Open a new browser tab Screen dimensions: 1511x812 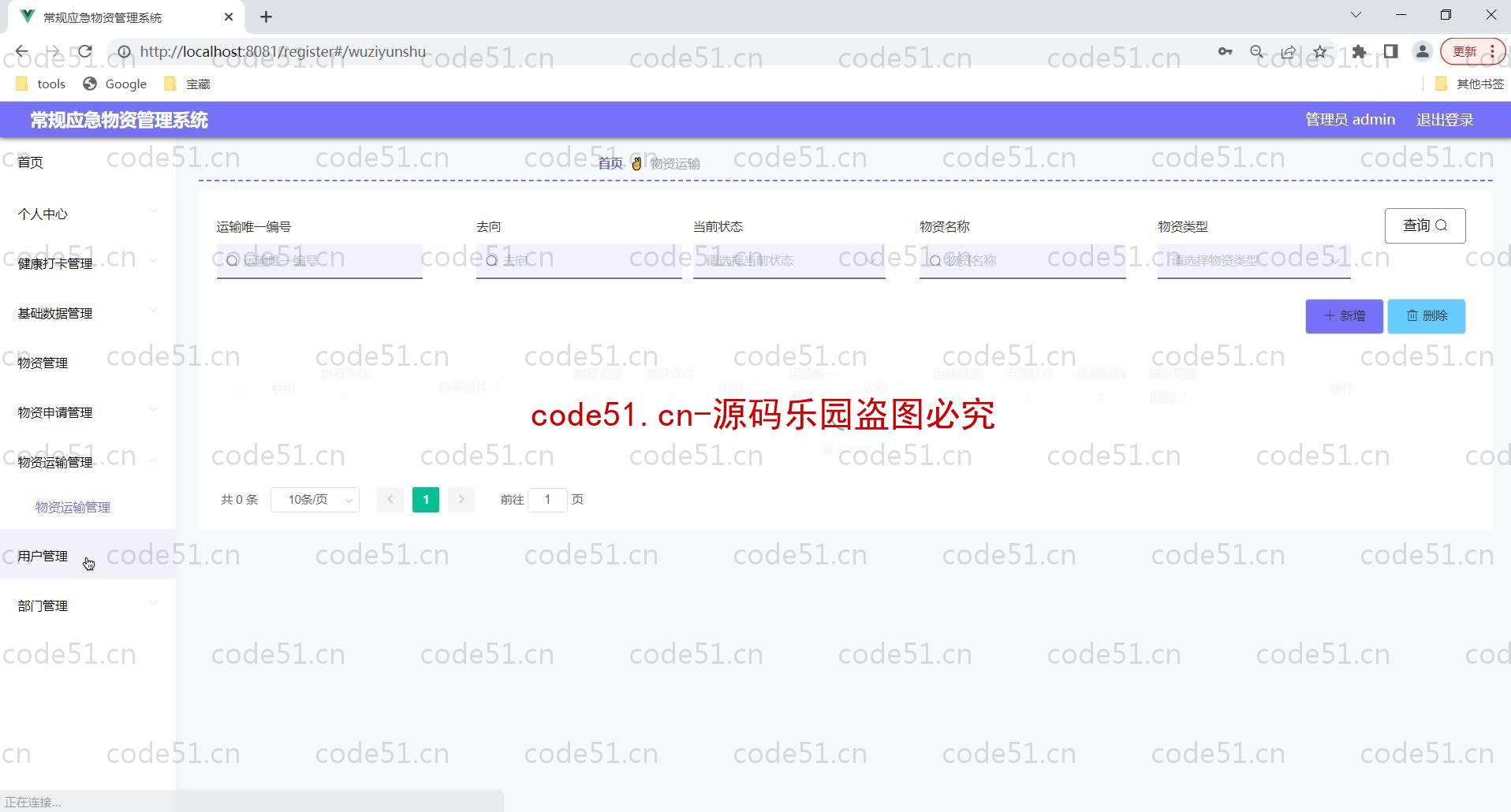pyautogui.click(x=267, y=17)
